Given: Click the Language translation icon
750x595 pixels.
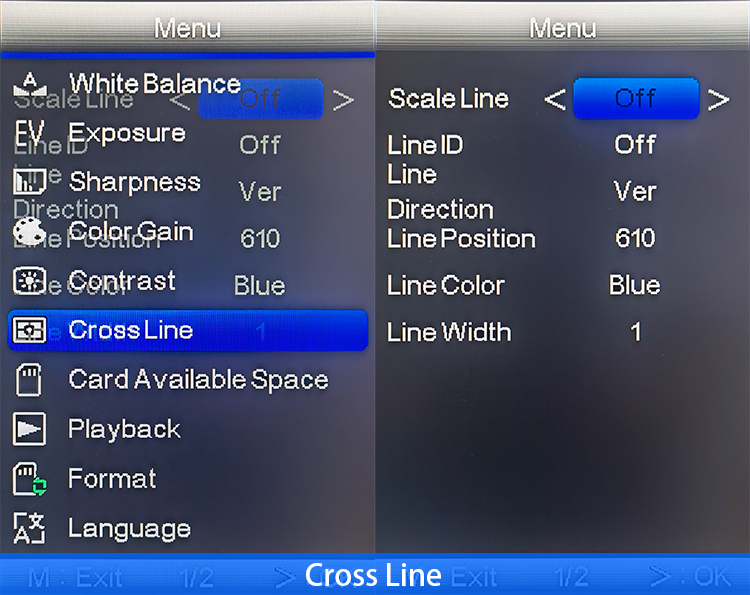Looking at the screenshot, I should [30, 528].
